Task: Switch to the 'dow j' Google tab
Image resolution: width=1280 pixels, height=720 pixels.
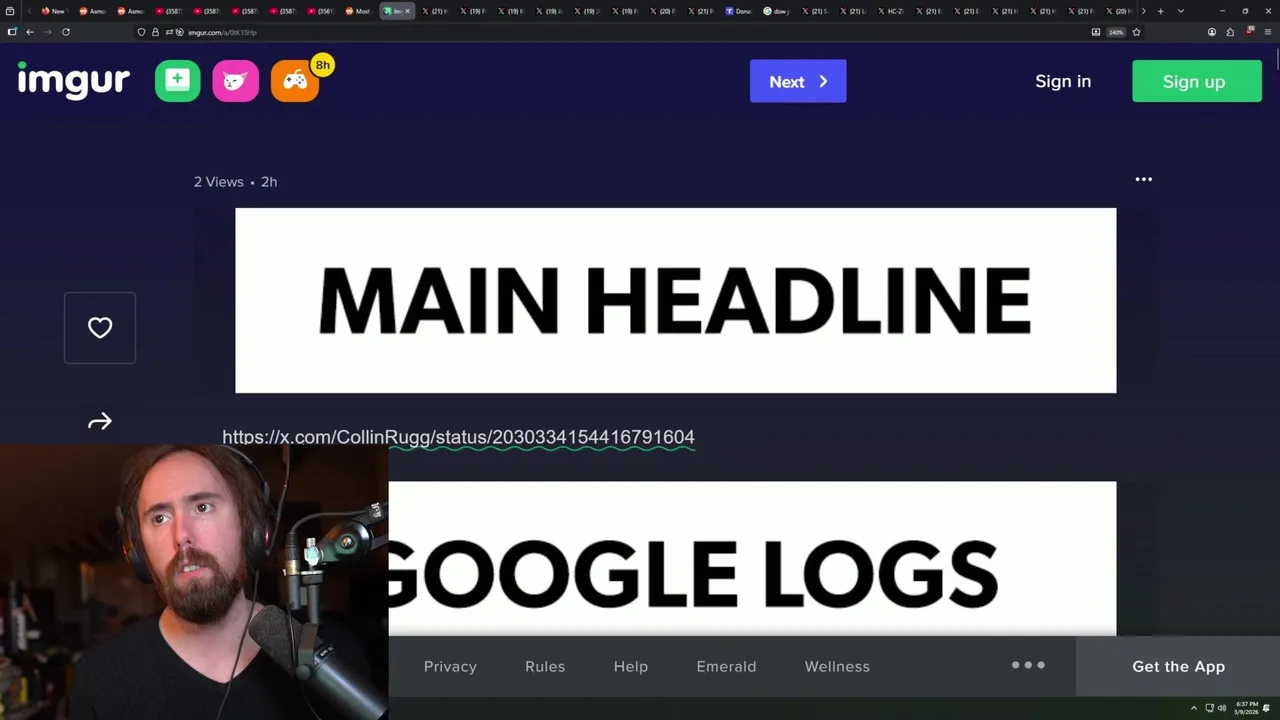Action: click(x=776, y=11)
